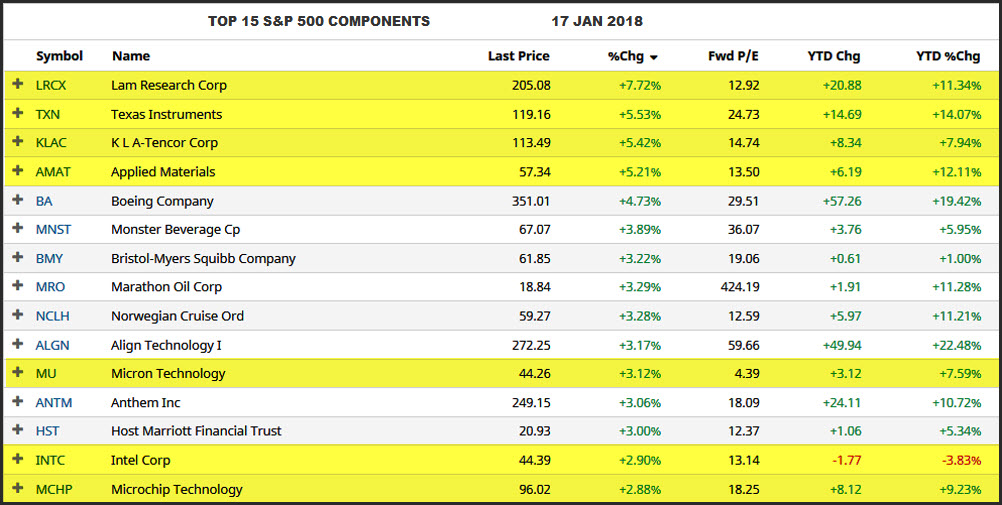The image size is (1002, 505).
Task: Expand the MNST row details
Action: (17, 229)
